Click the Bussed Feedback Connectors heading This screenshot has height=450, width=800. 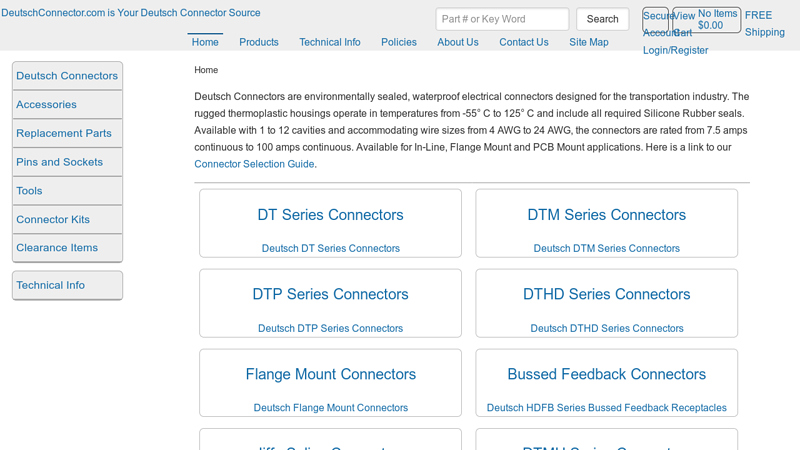[607, 374]
